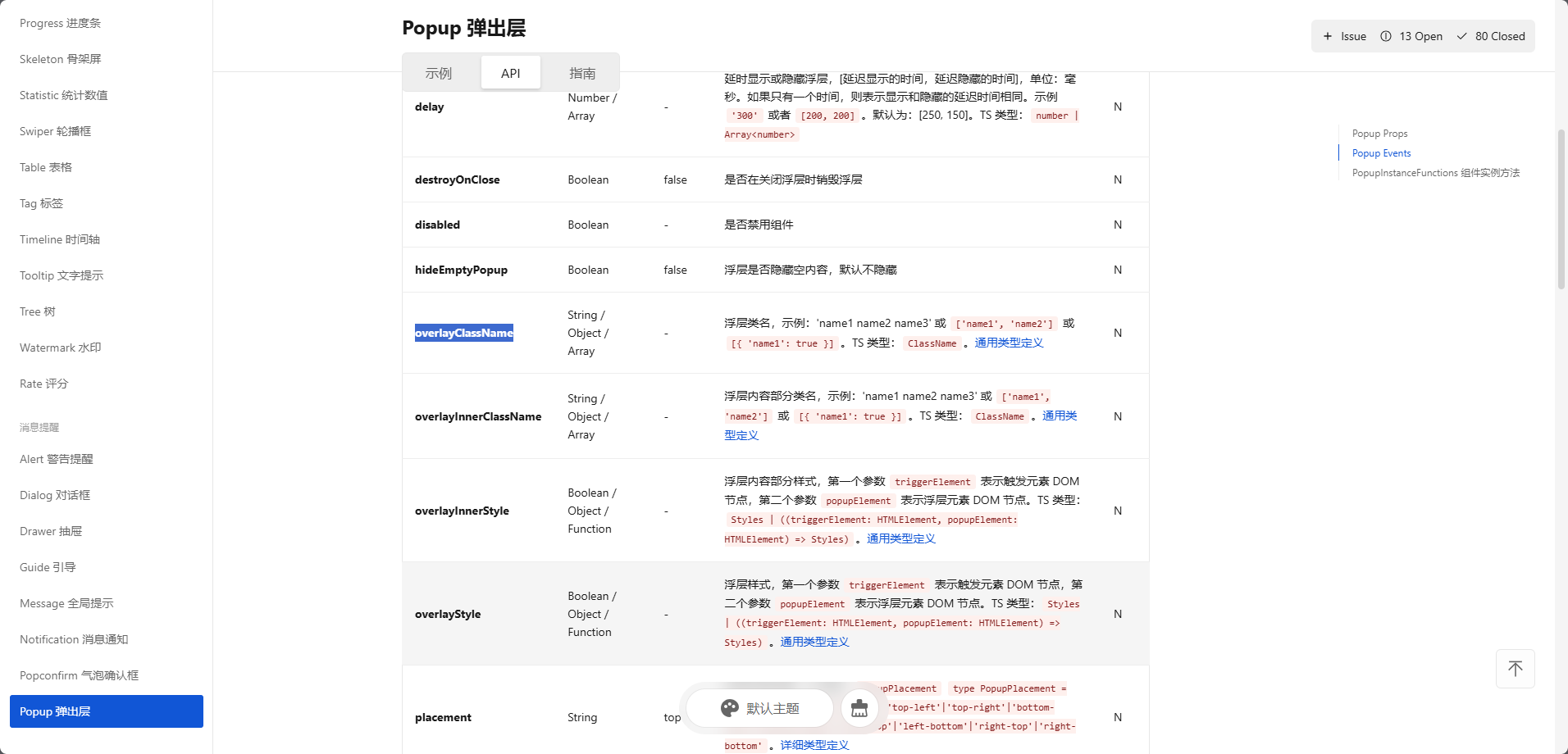The height and width of the screenshot is (754, 1568).
Task: Open Swiper 轮播框 page
Action: pyautogui.click(x=107, y=131)
